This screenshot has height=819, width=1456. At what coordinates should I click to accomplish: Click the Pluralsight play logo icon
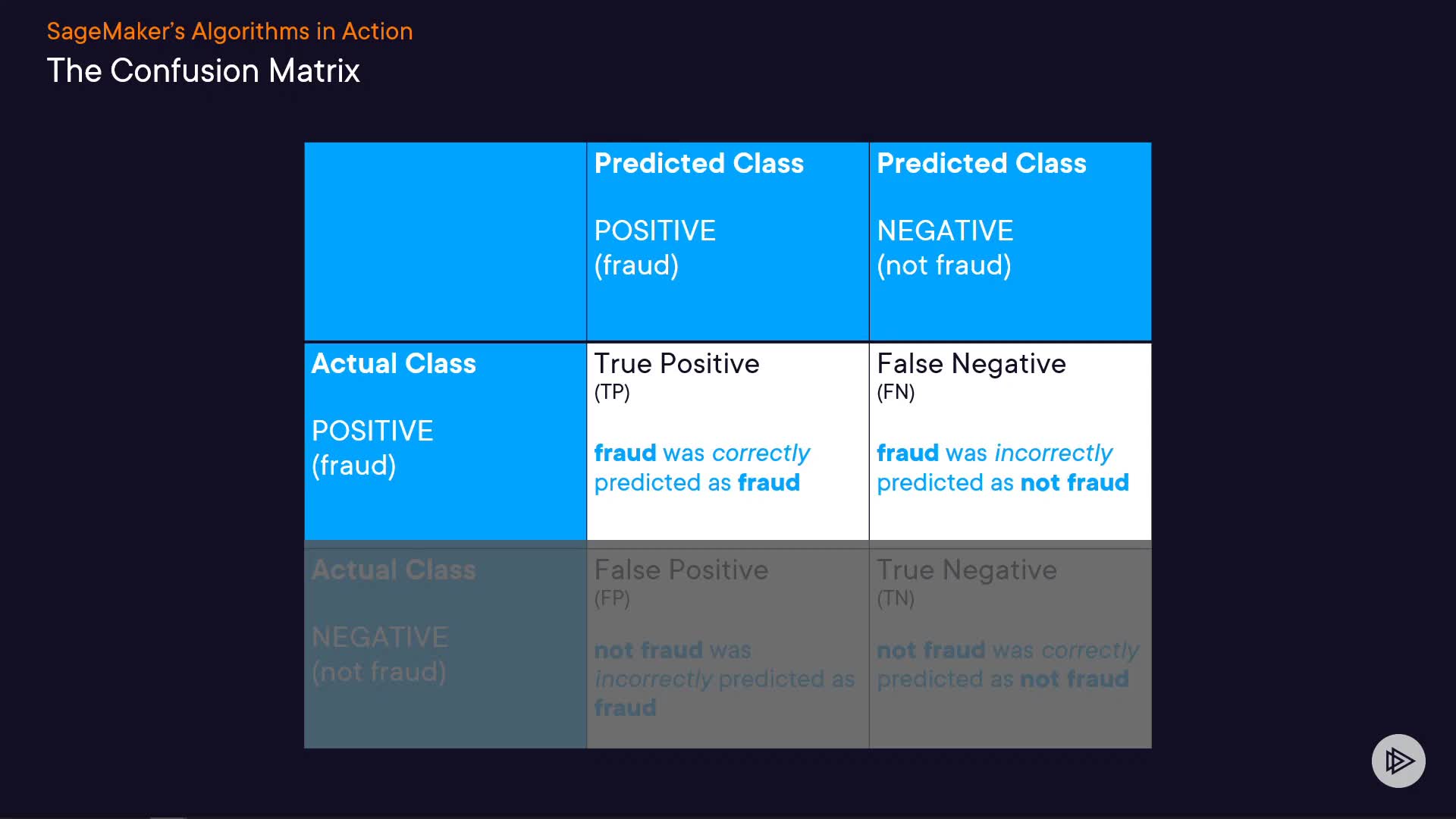point(1398,761)
